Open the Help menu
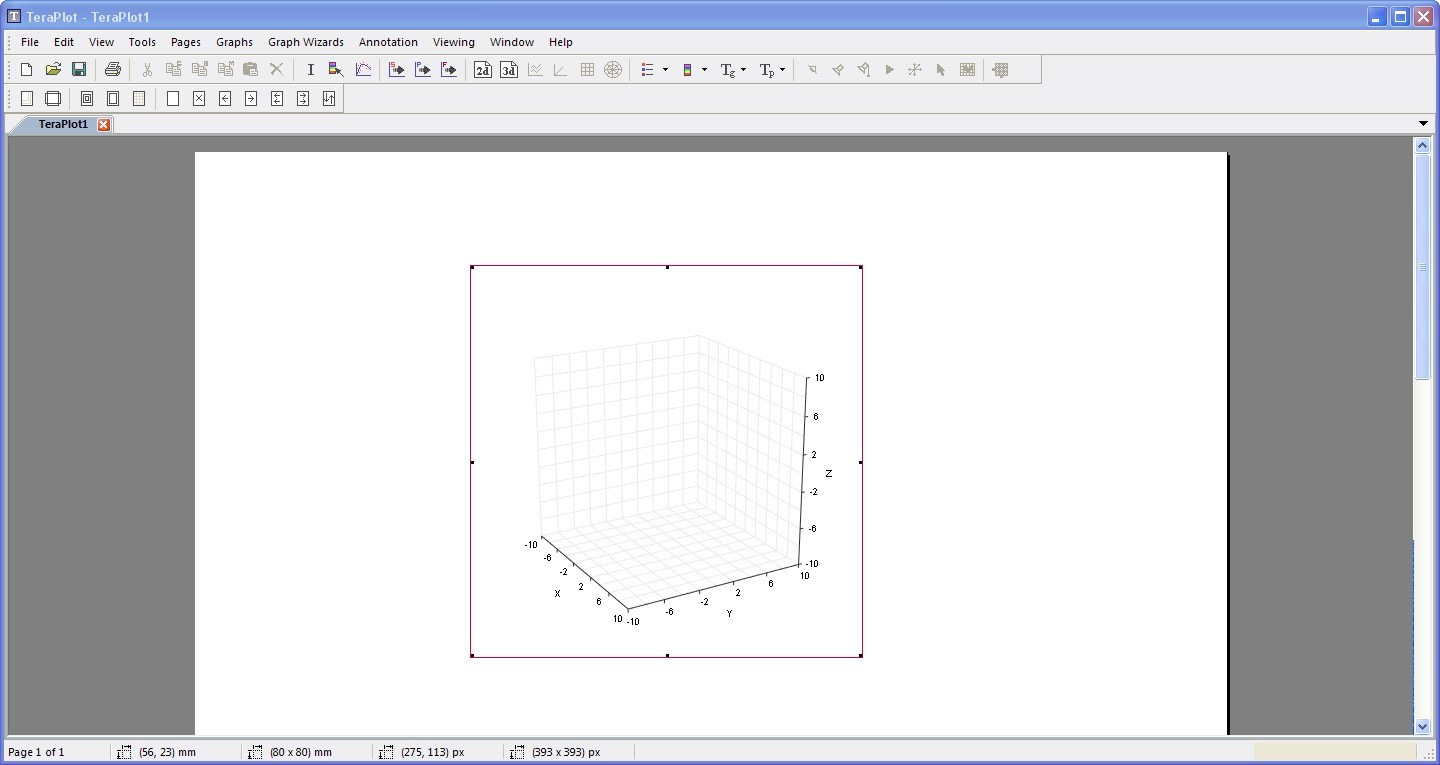Screen dimensions: 1440x765 click(x=561, y=42)
